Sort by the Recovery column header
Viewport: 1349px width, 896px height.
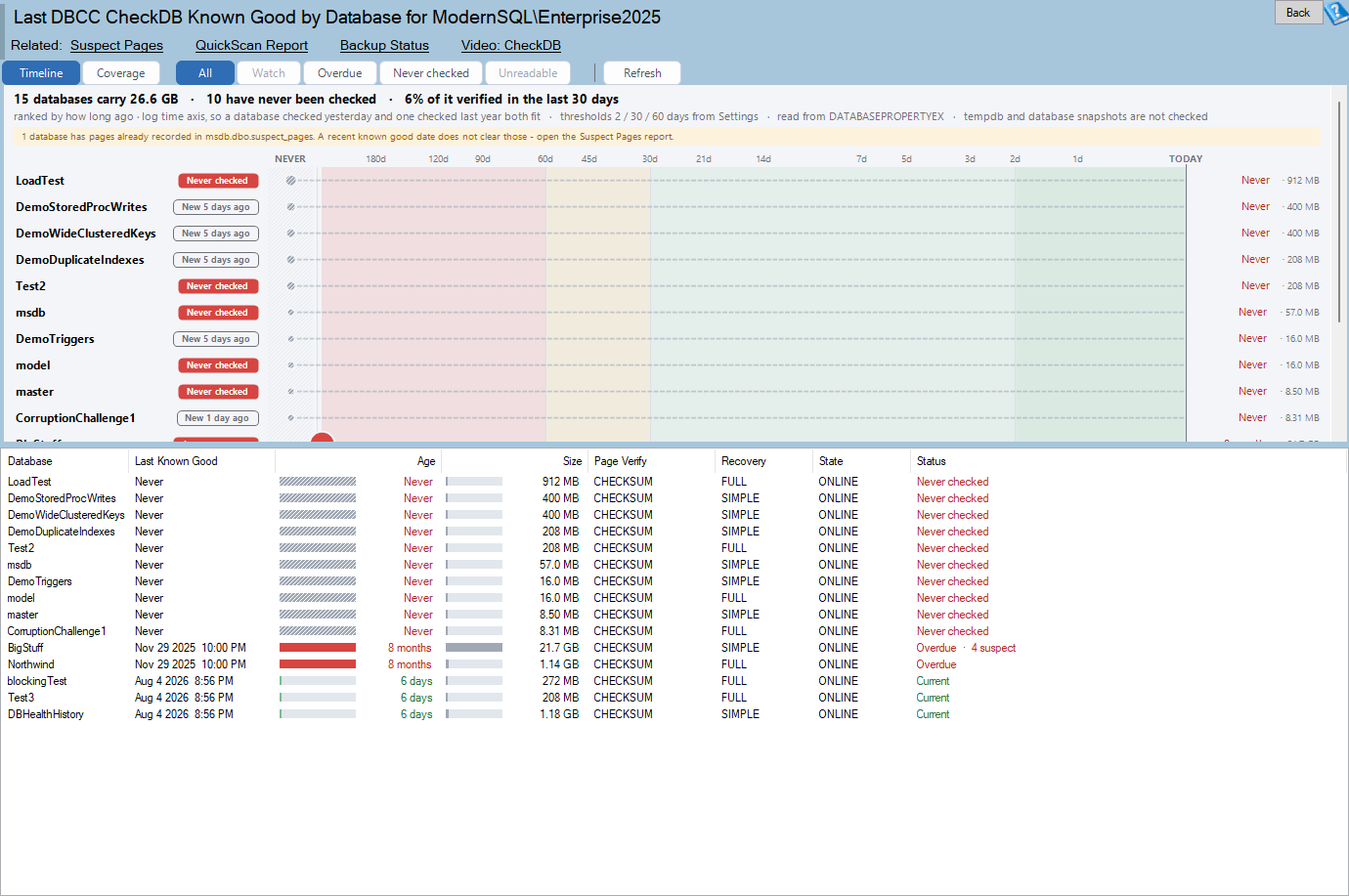763,461
